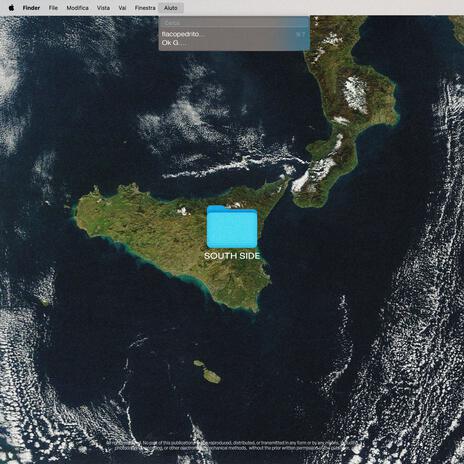The height and width of the screenshot is (464, 464).
Task: Open the Modifica menu
Action: pos(77,8)
